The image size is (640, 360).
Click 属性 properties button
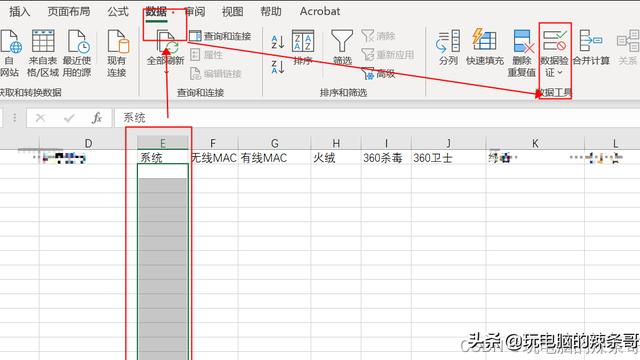[x=207, y=55]
